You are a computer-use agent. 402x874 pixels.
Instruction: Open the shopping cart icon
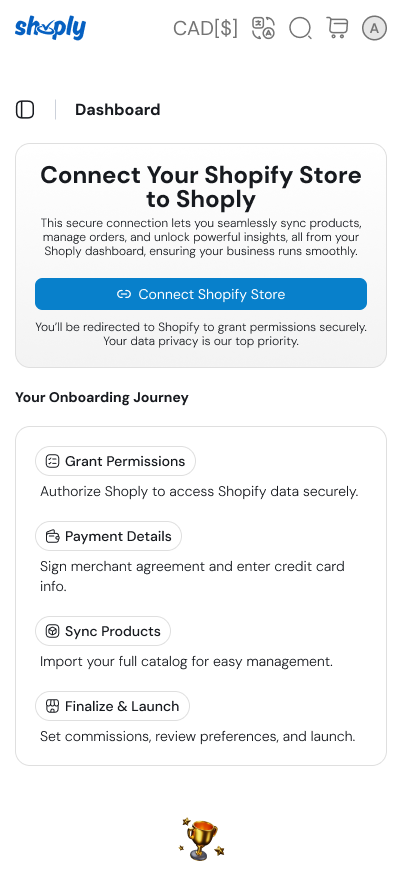pos(337,28)
